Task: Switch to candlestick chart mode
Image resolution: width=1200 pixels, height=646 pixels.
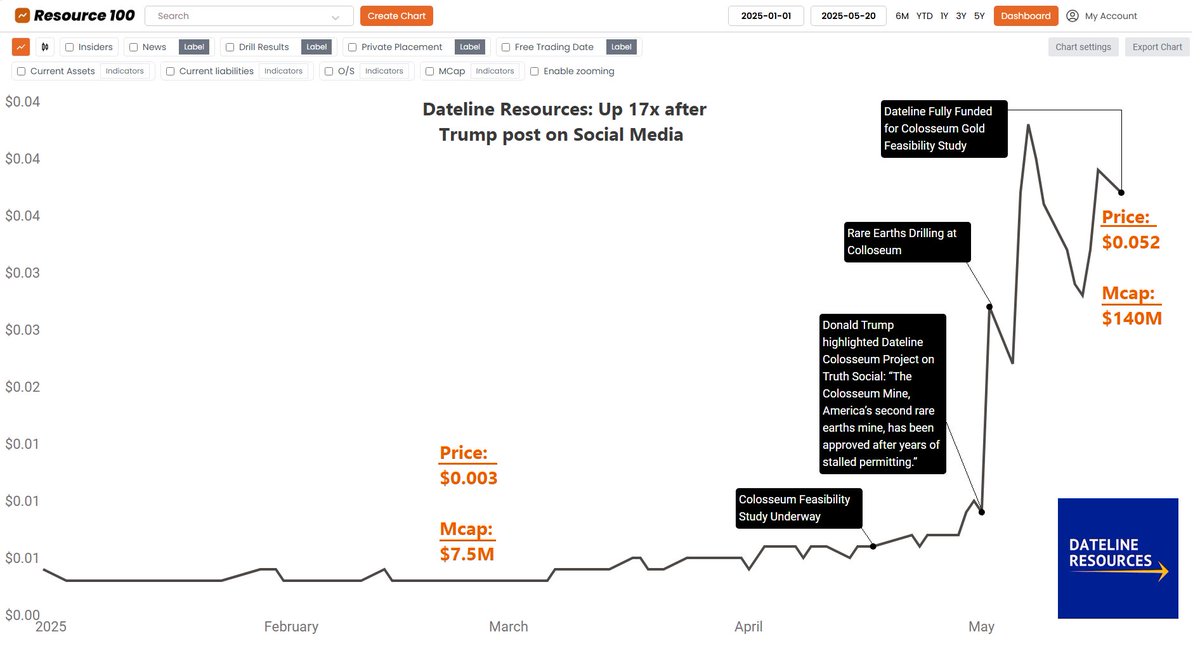Action: pyautogui.click(x=44, y=47)
